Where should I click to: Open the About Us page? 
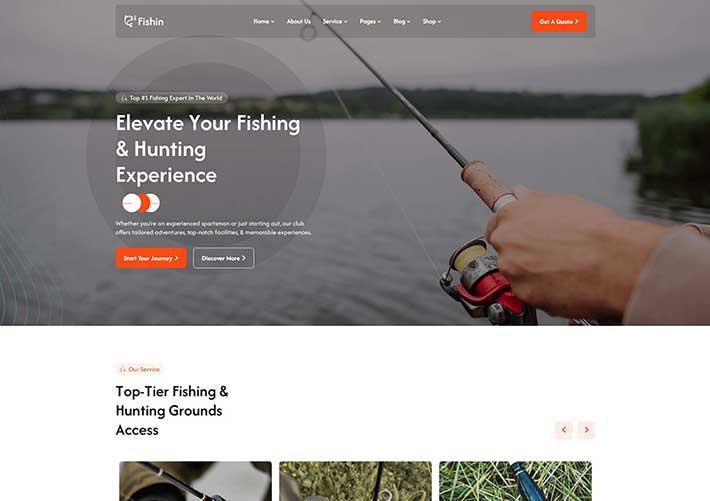[x=298, y=21]
